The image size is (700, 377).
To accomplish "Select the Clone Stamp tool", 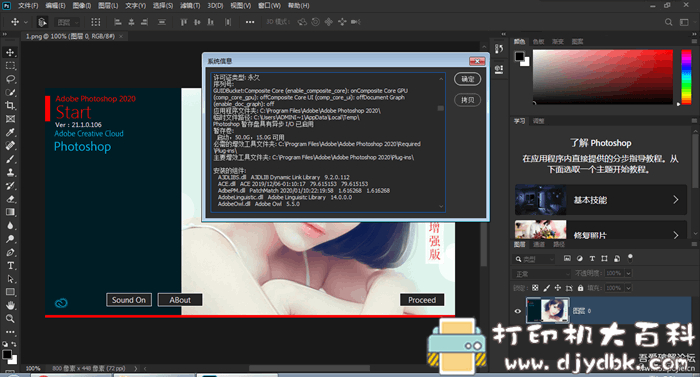I will click(10, 172).
